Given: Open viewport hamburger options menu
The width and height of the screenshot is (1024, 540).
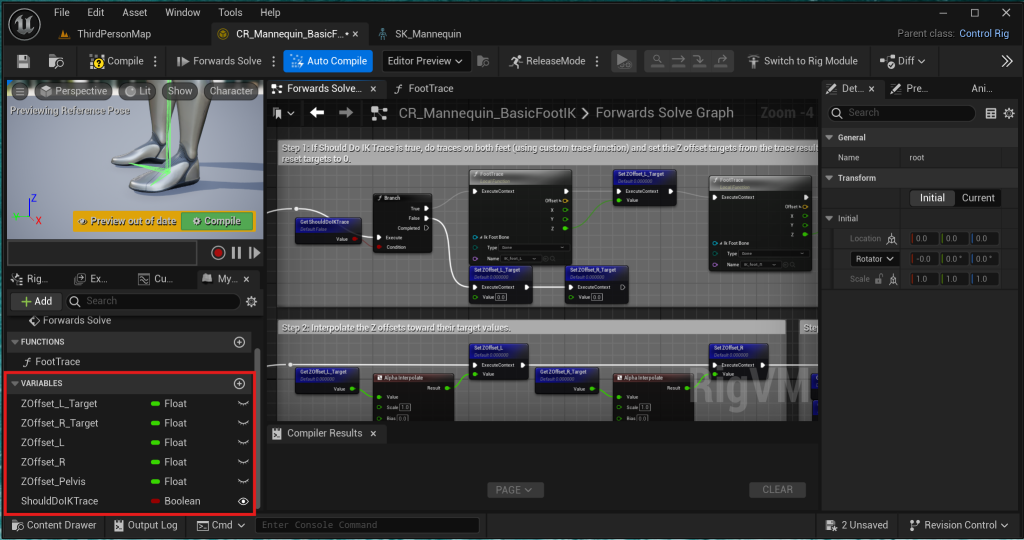Looking at the screenshot, I should pos(20,91).
